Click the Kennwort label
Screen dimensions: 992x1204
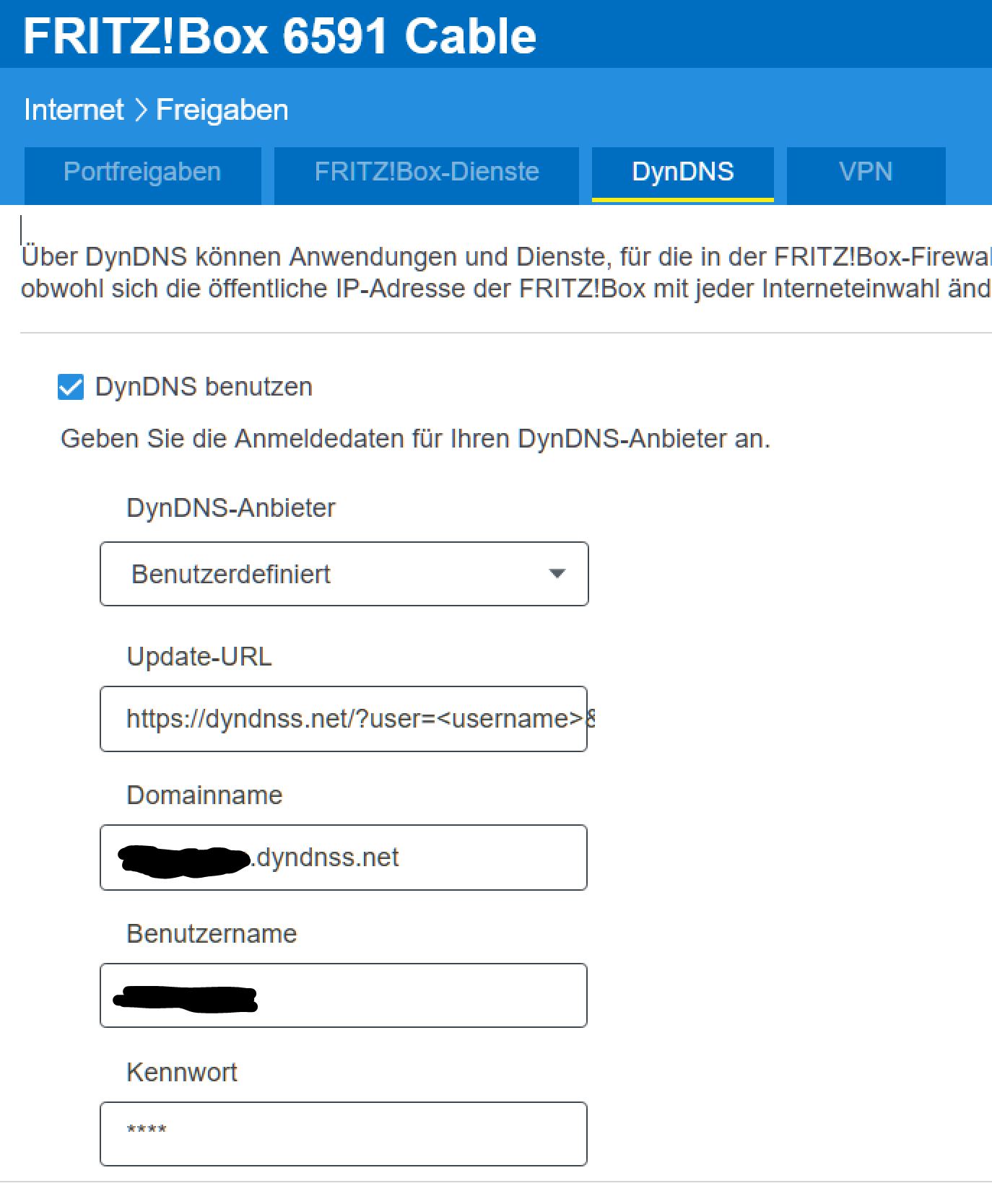click(182, 1072)
